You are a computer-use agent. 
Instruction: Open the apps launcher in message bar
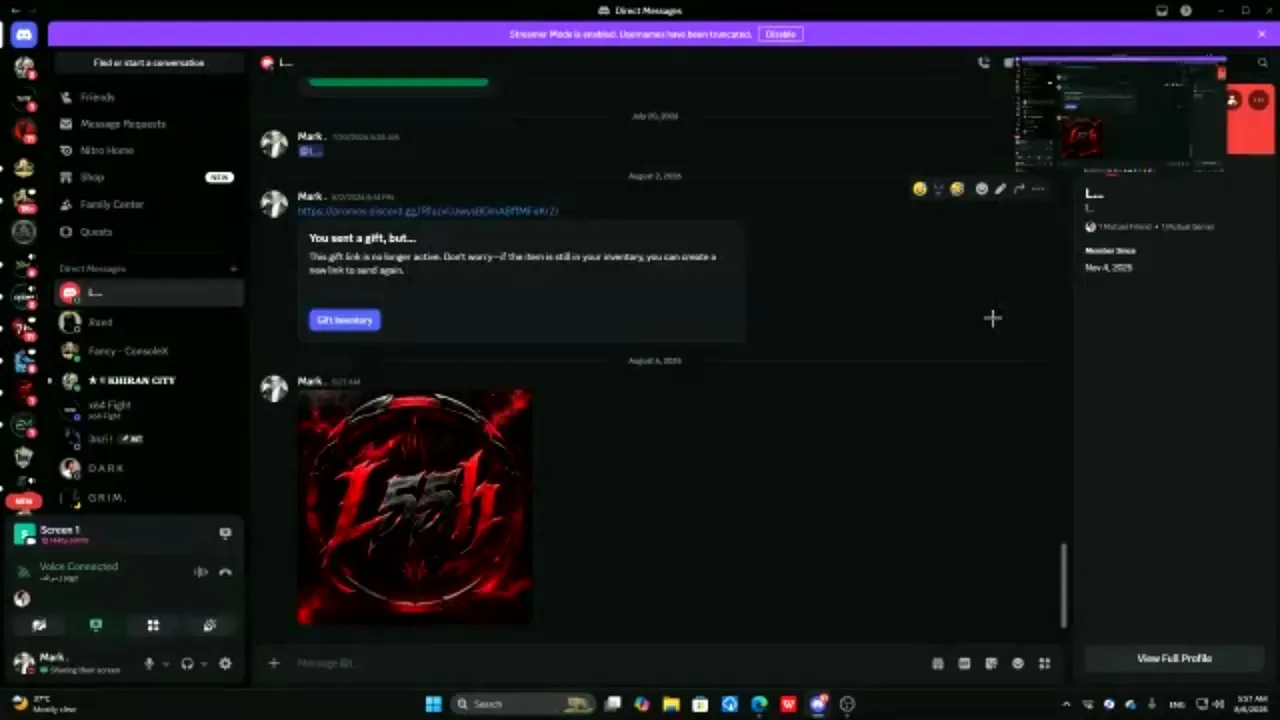(1044, 663)
